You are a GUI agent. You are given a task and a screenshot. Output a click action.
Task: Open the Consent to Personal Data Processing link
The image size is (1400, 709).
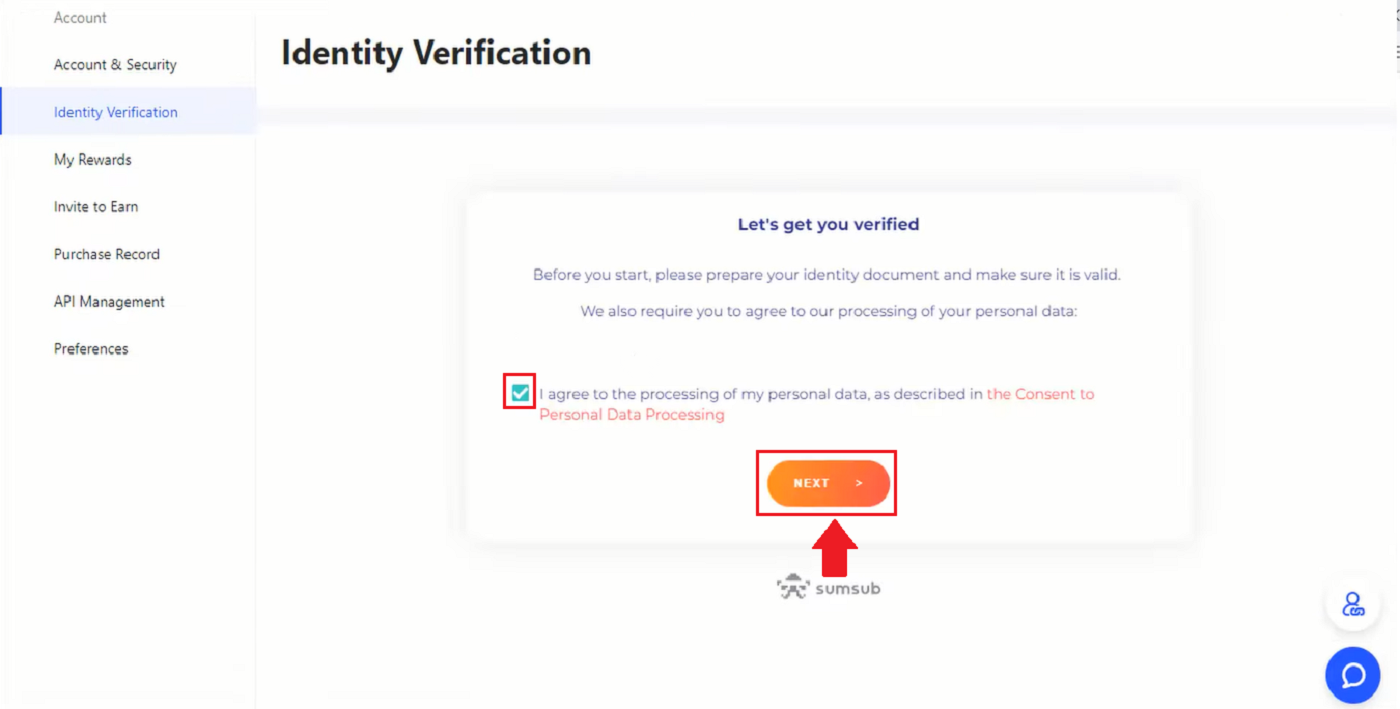pyautogui.click(x=1040, y=393)
